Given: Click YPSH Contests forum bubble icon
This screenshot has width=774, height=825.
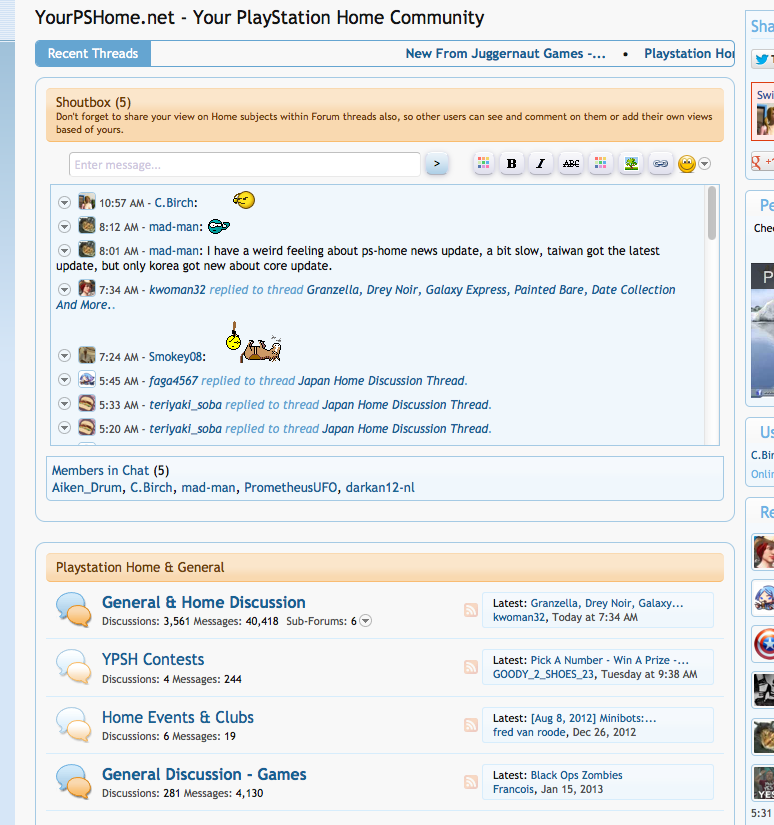Looking at the screenshot, I should 74,667.
